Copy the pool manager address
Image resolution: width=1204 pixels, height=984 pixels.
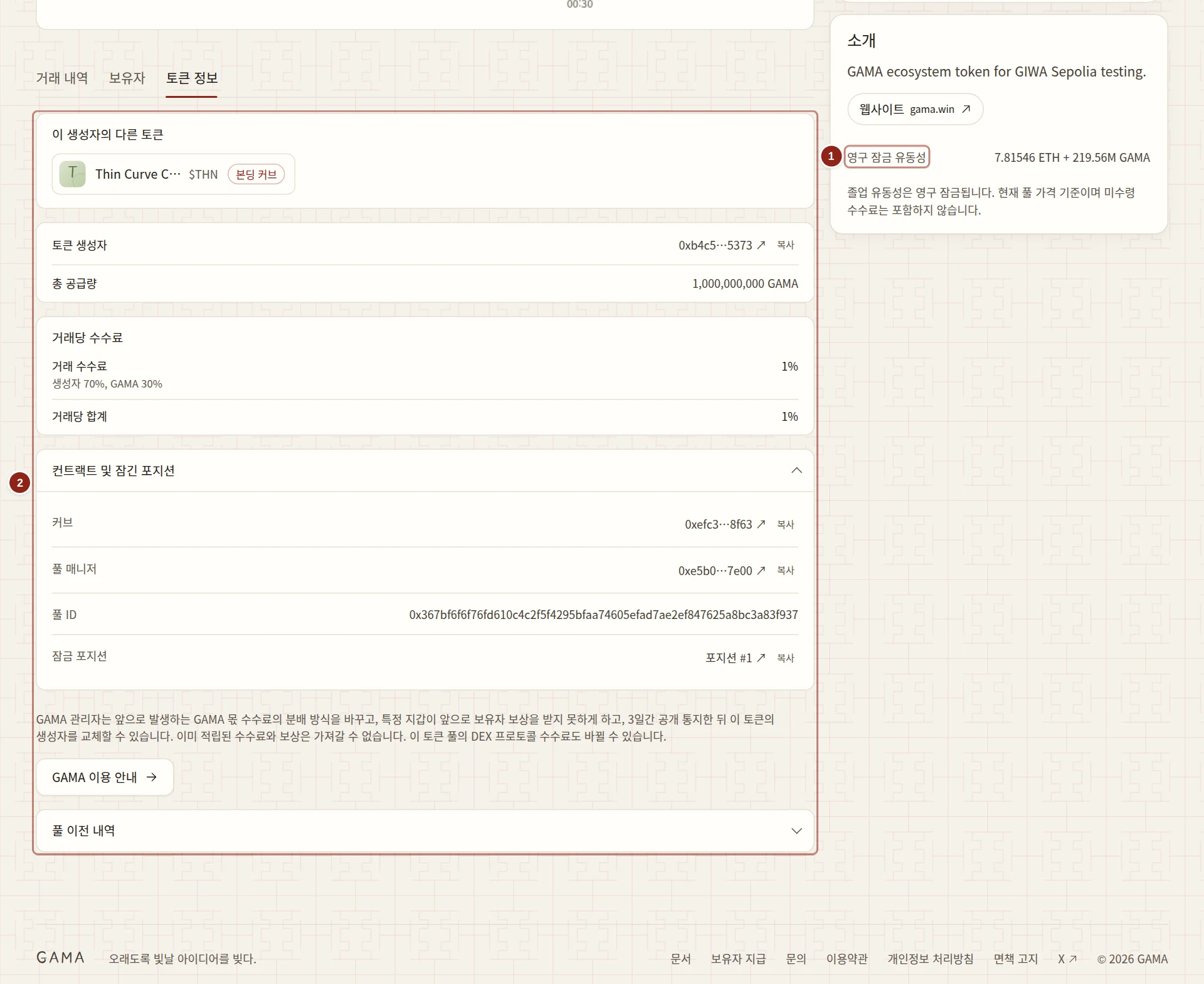pyautogui.click(x=786, y=571)
